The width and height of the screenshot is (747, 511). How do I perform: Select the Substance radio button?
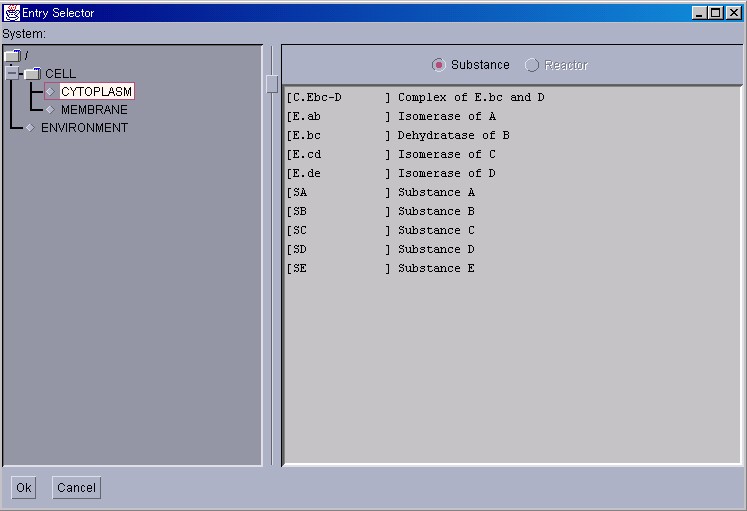(438, 65)
